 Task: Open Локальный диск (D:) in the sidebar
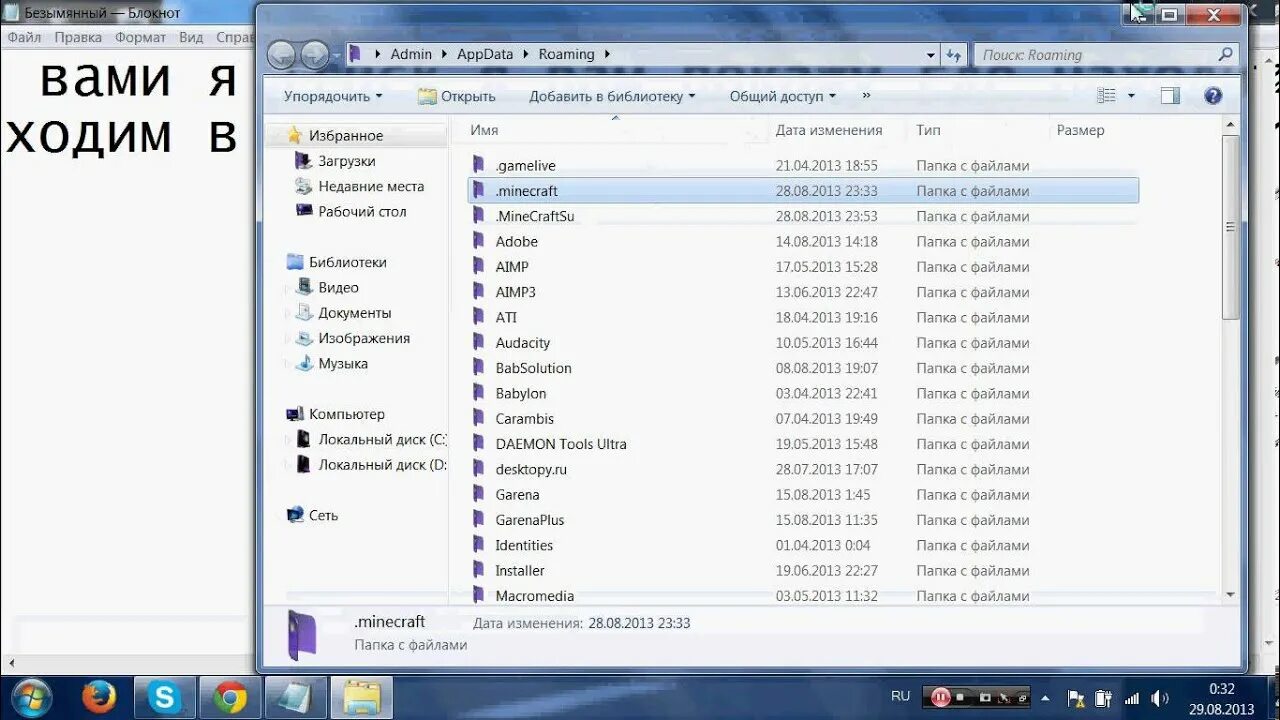coord(382,464)
